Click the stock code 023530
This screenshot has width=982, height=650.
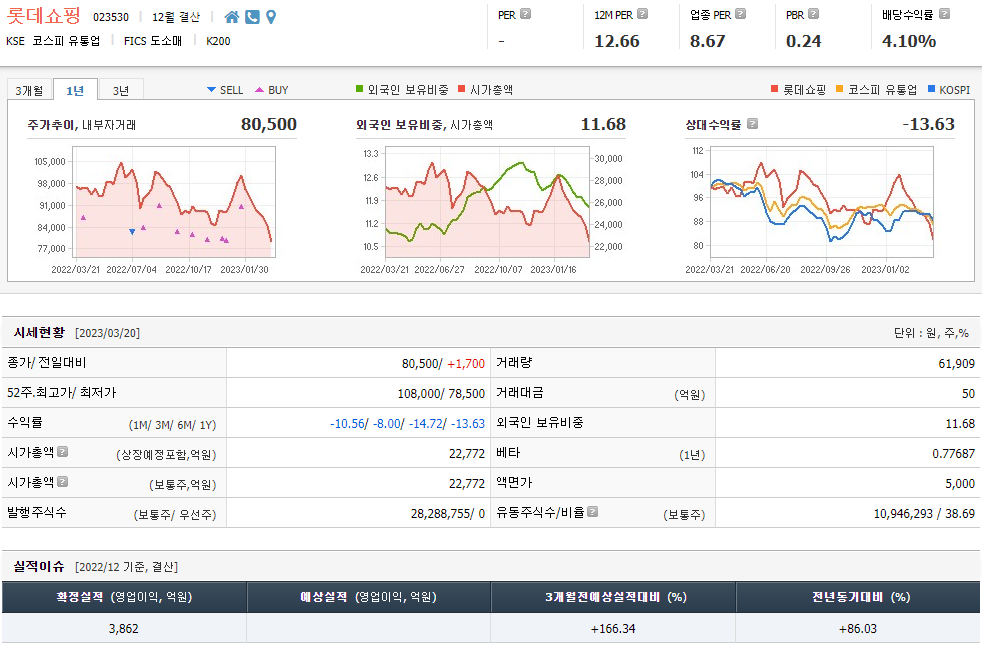111,18
